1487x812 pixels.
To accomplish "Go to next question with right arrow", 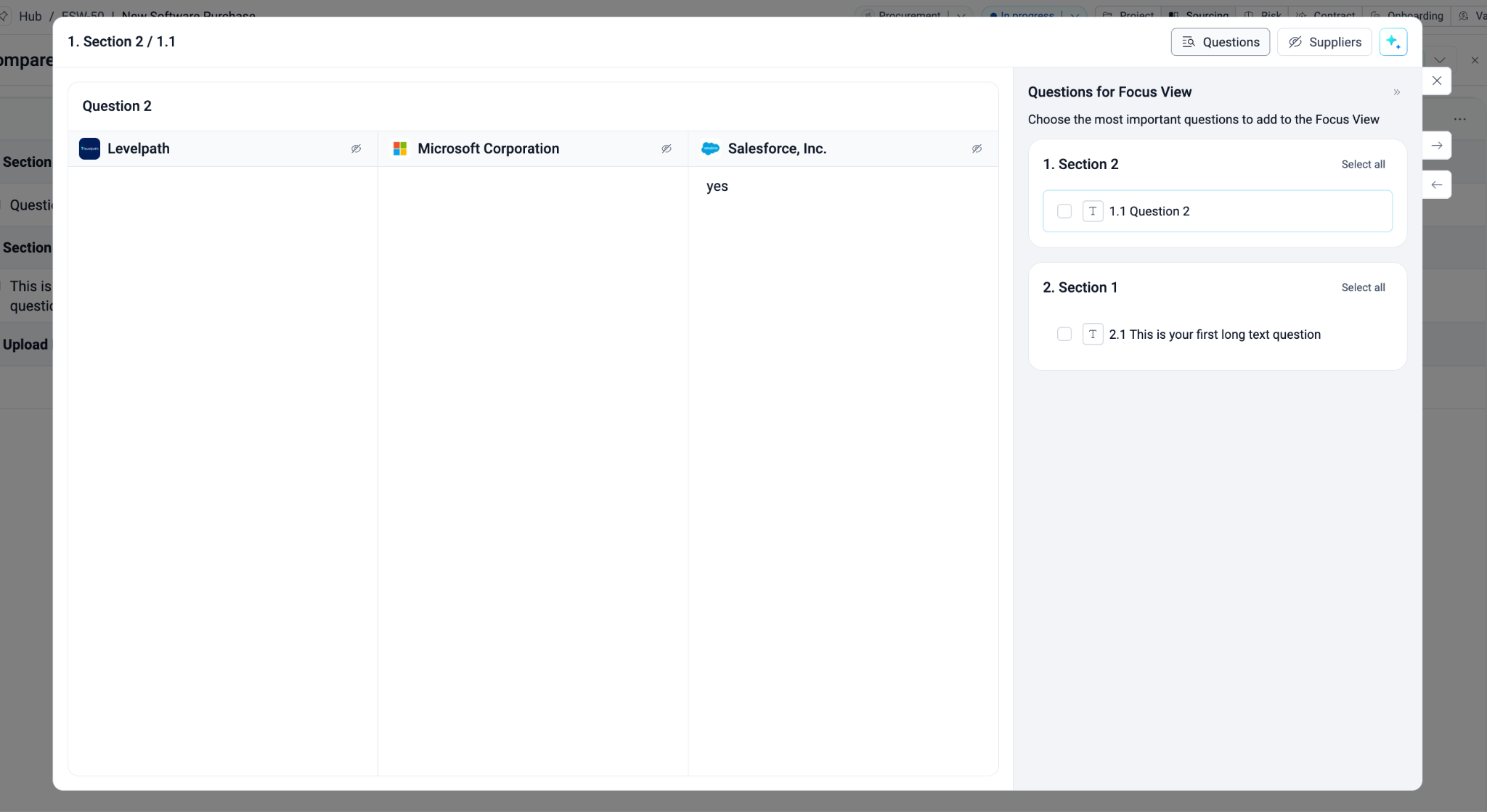I will click(x=1436, y=146).
